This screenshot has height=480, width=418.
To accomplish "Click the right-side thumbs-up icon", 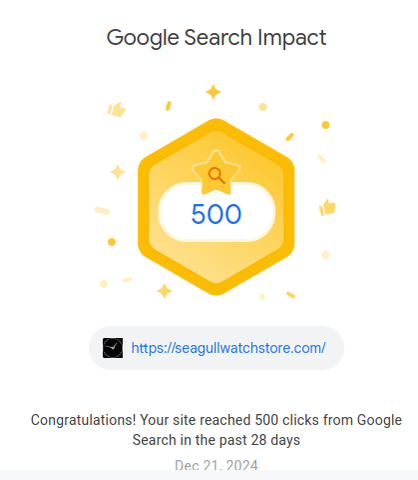I will pyautogui.click(x=327, y=207).
